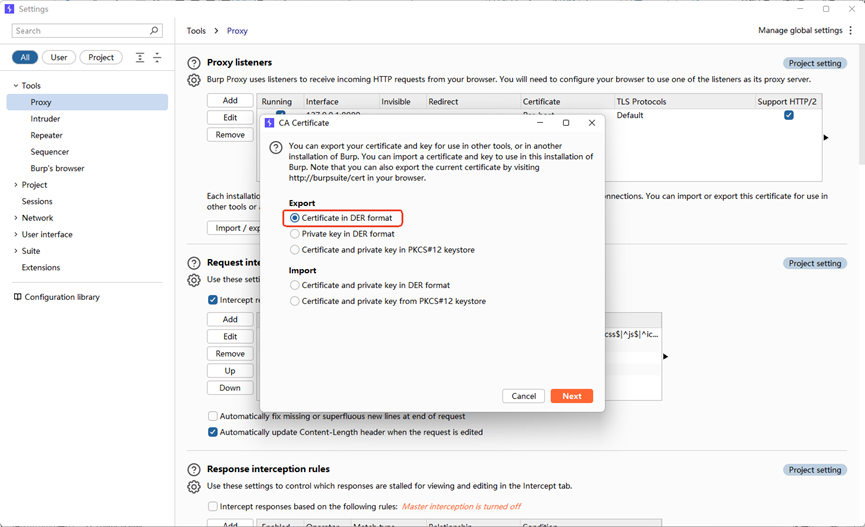Select the Project settings filter
The width and height of the screenshot is (865, 527).
click(x=101, y=57)
